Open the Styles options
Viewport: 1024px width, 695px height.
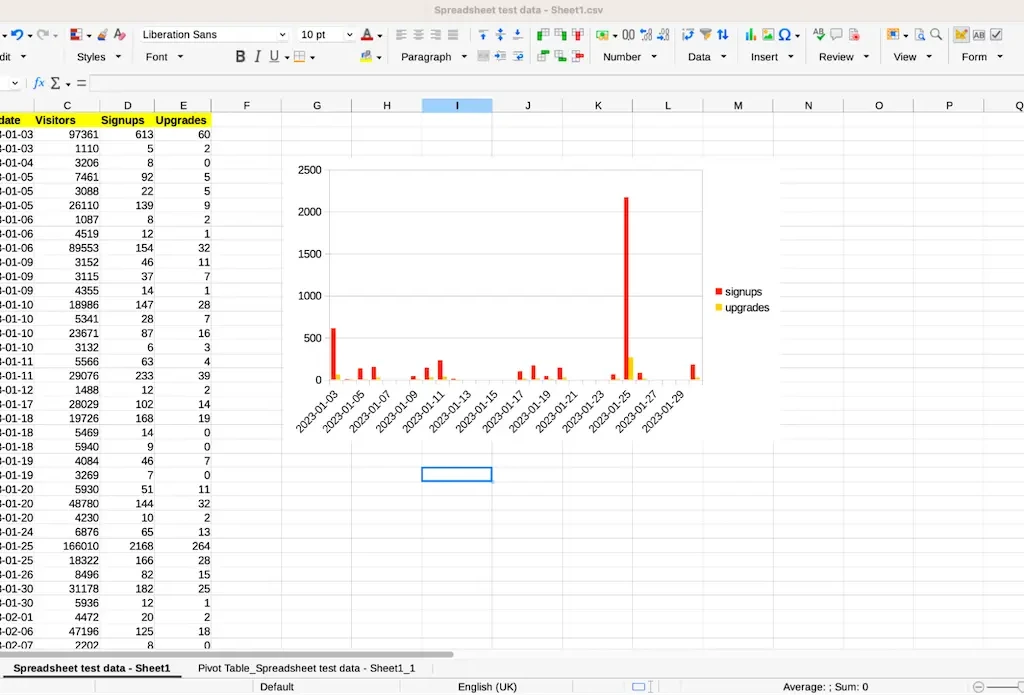coord(97,56)
